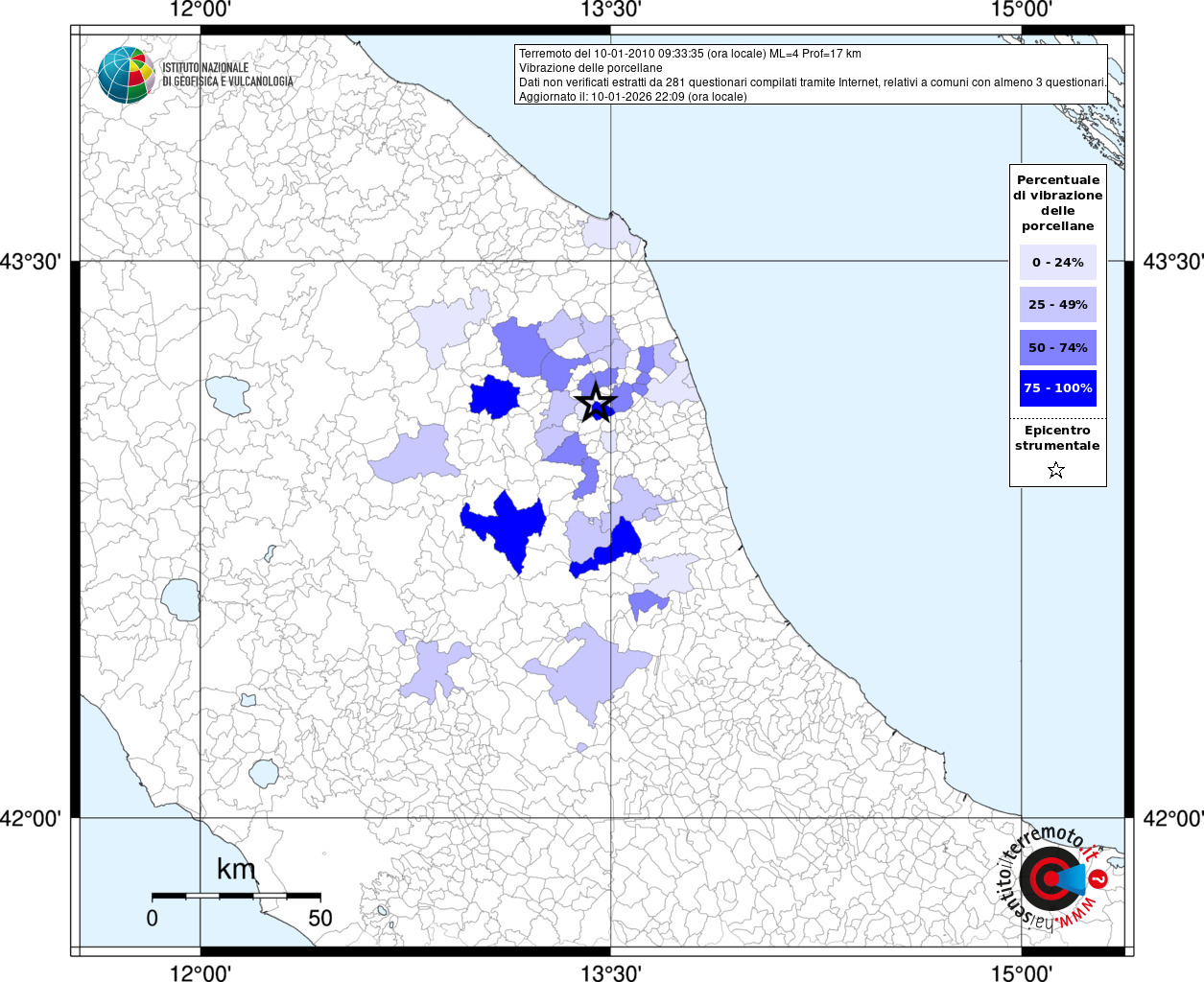Click the Lake Trasimeno shape near 12°00'
Screen dimensions: 1204x982
228,395
